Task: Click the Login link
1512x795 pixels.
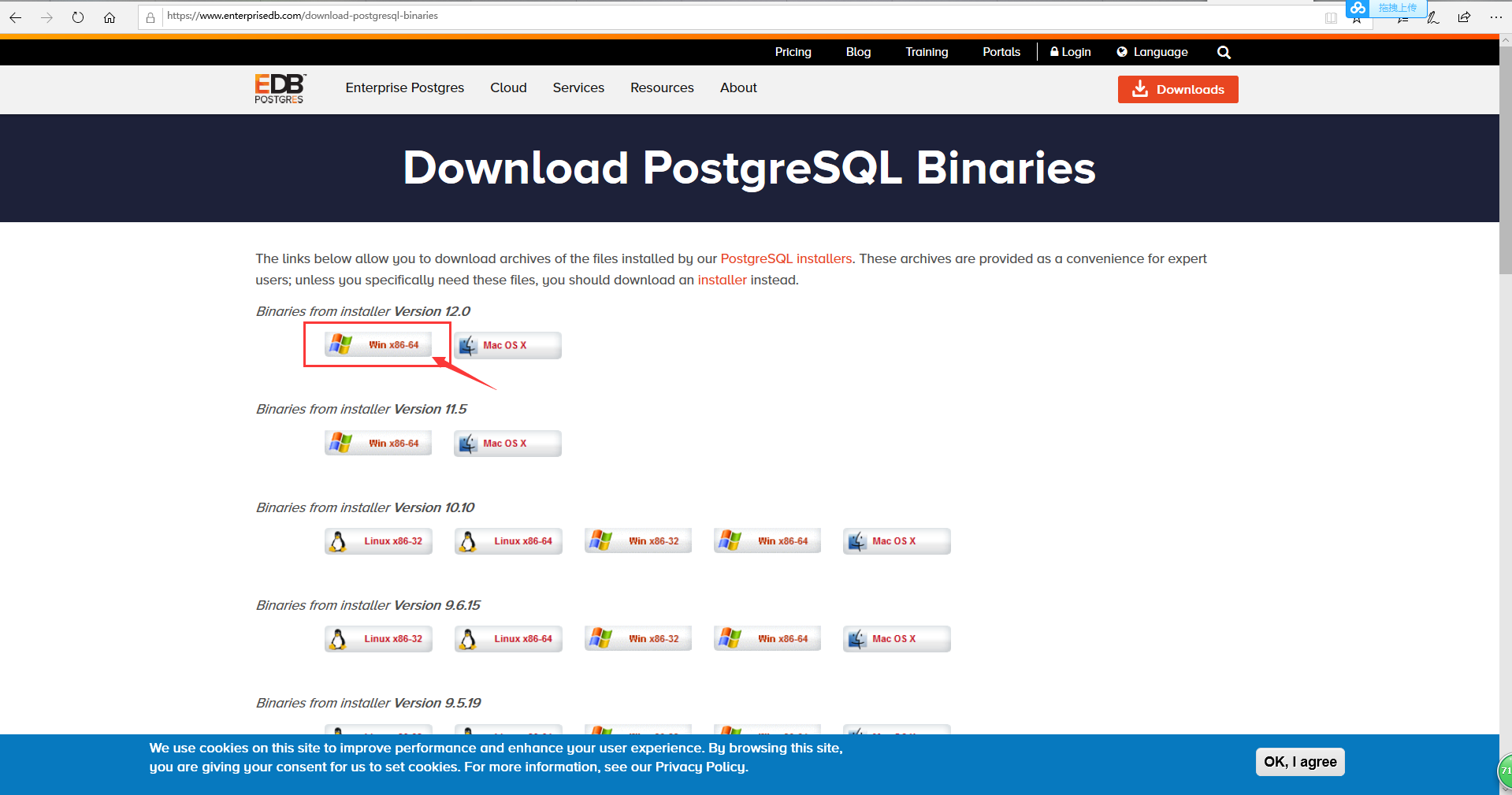Action: 1071,52
